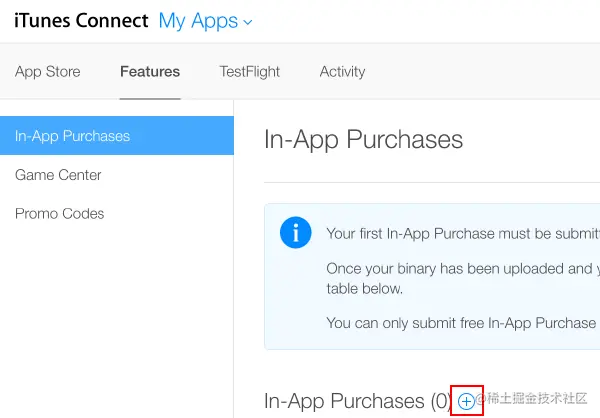Open the My Apps dropdown
The height and width of the screenshot is (418, 600).
click(205, 21)
